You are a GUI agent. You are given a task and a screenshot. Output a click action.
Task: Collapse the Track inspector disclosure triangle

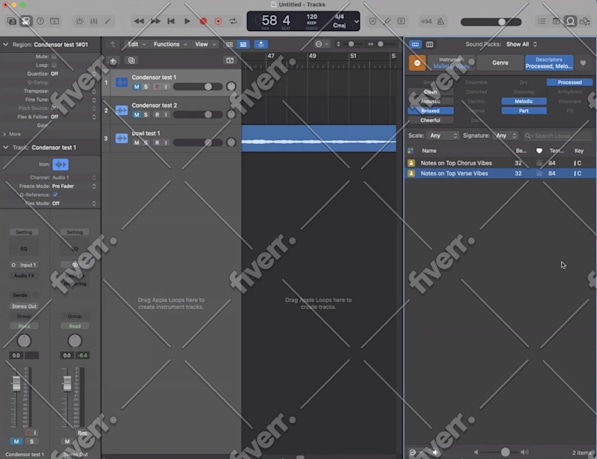point(6,147)
